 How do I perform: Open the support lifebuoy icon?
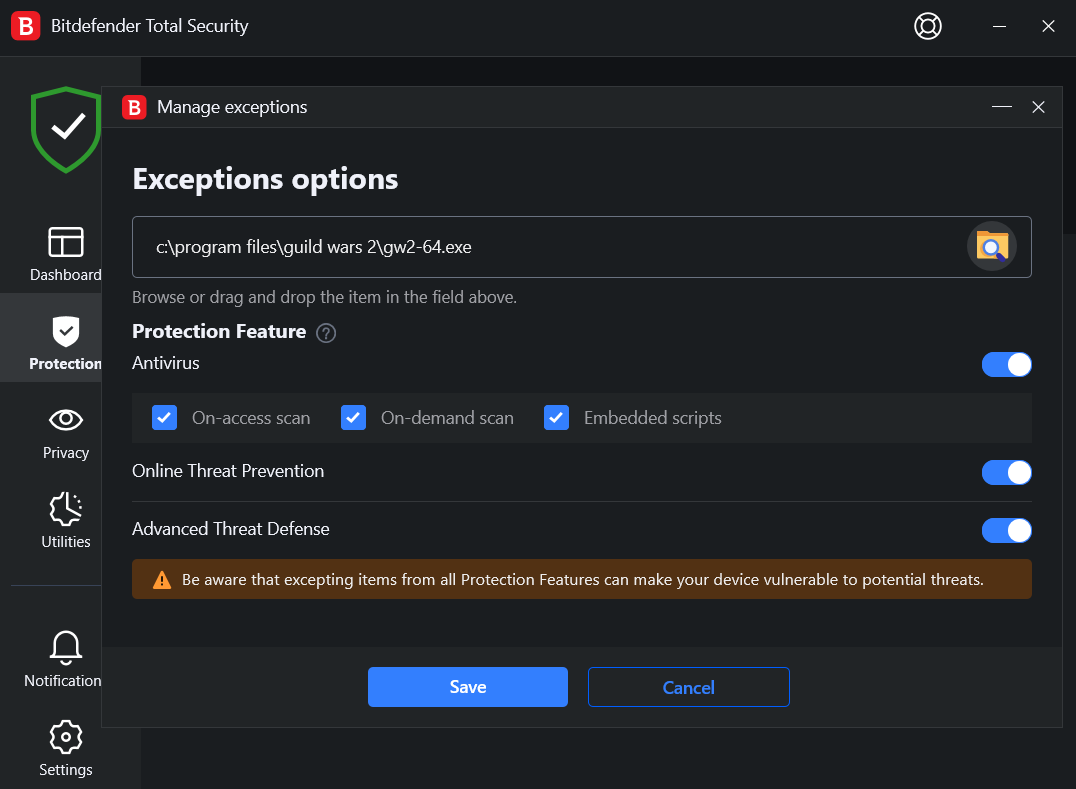pos(928,26)
